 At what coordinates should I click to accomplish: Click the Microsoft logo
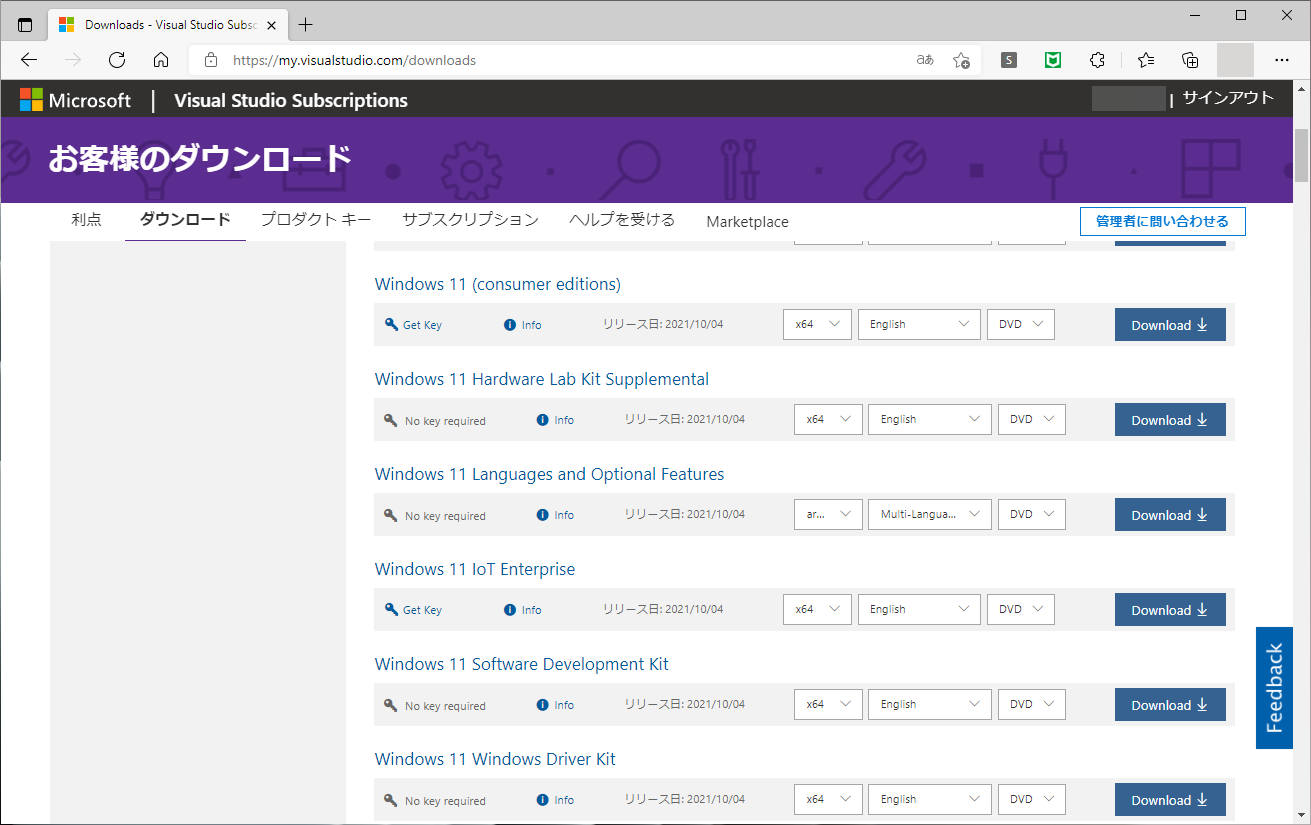(x=76, y=100)
